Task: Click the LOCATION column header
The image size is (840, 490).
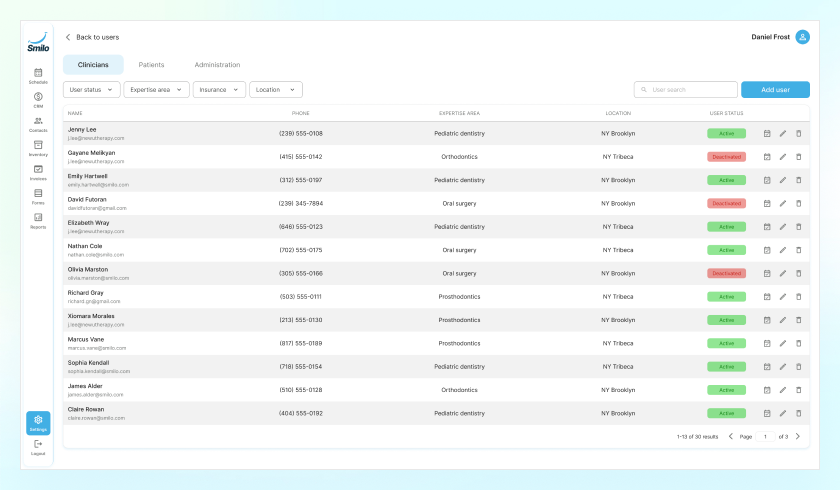Action: coord(618,113)
